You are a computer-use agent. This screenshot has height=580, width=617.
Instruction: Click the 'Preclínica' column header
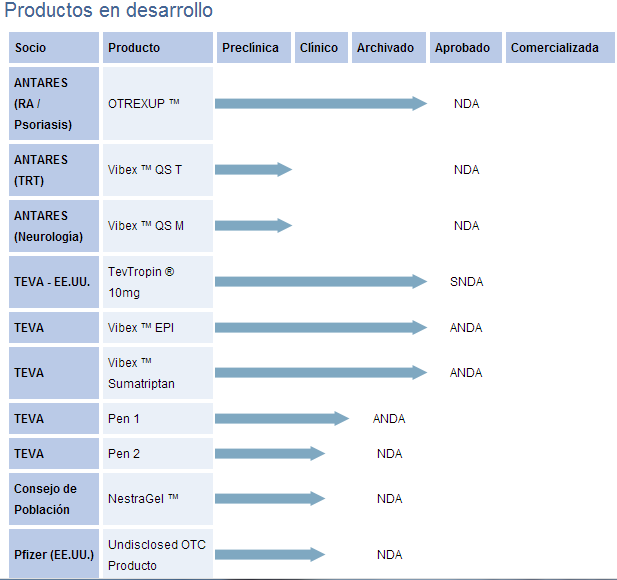click(x=254, y=48)
